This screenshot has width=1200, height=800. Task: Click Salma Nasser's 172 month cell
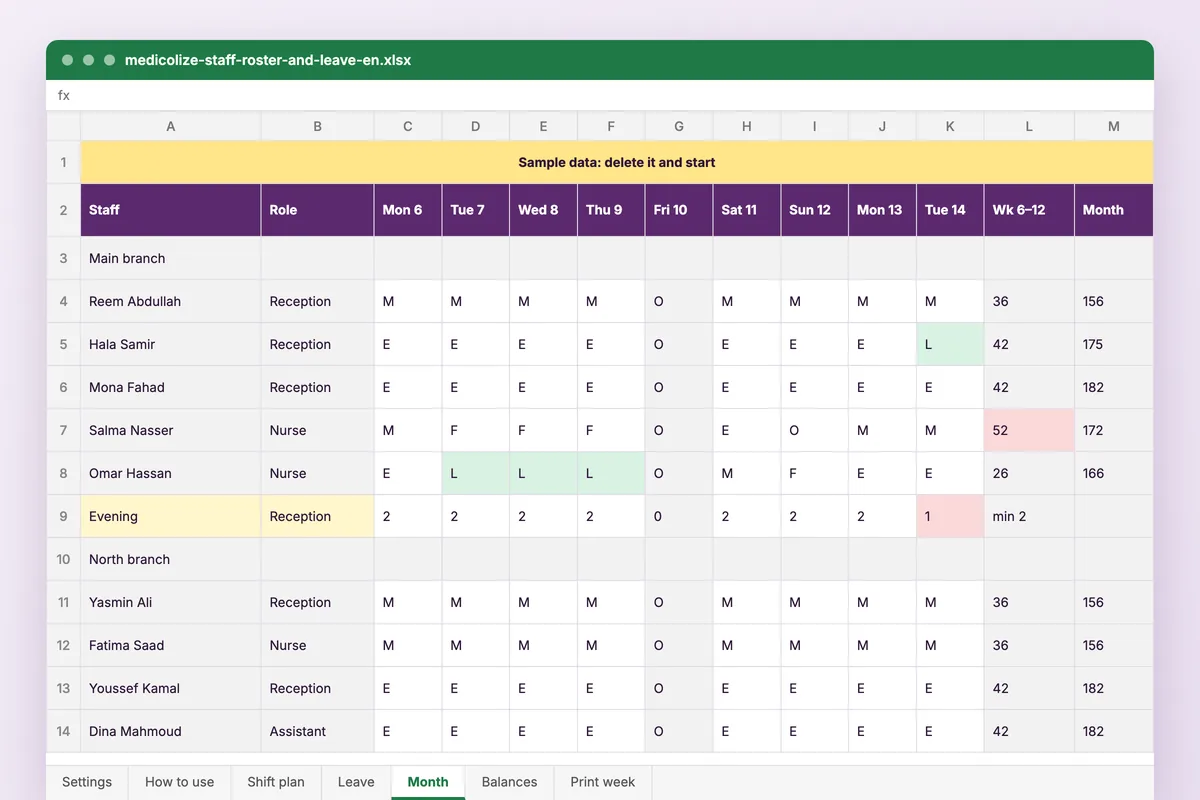(1114, 430)
